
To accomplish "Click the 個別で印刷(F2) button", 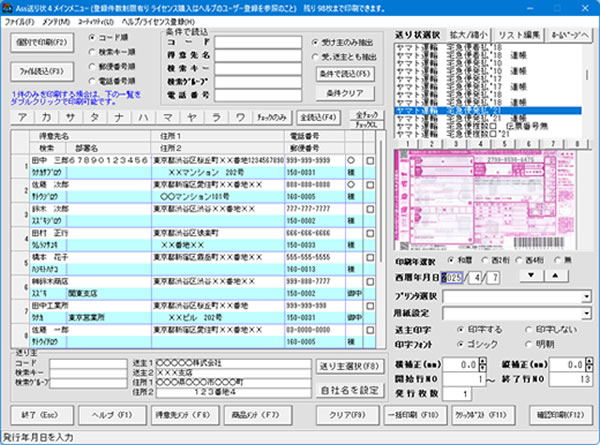I will click(41, 42).
